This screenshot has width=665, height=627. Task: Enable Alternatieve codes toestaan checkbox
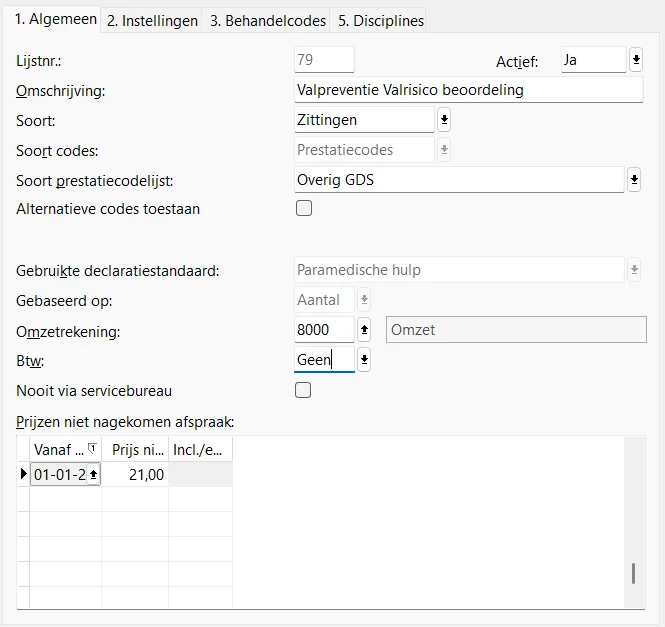pos(303,209)
